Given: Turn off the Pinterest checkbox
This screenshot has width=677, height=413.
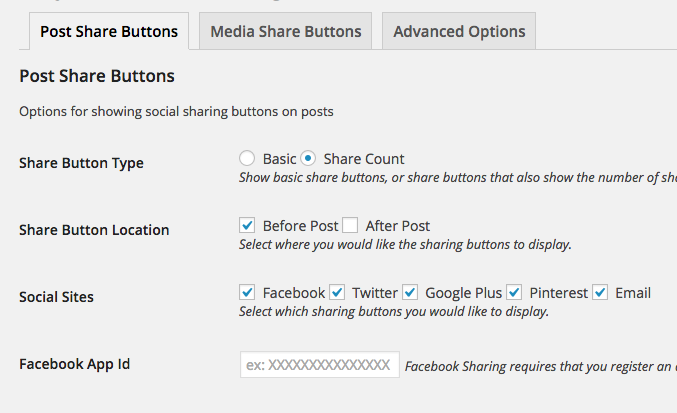Looking at the screenshot, I should tap(514, 293).
